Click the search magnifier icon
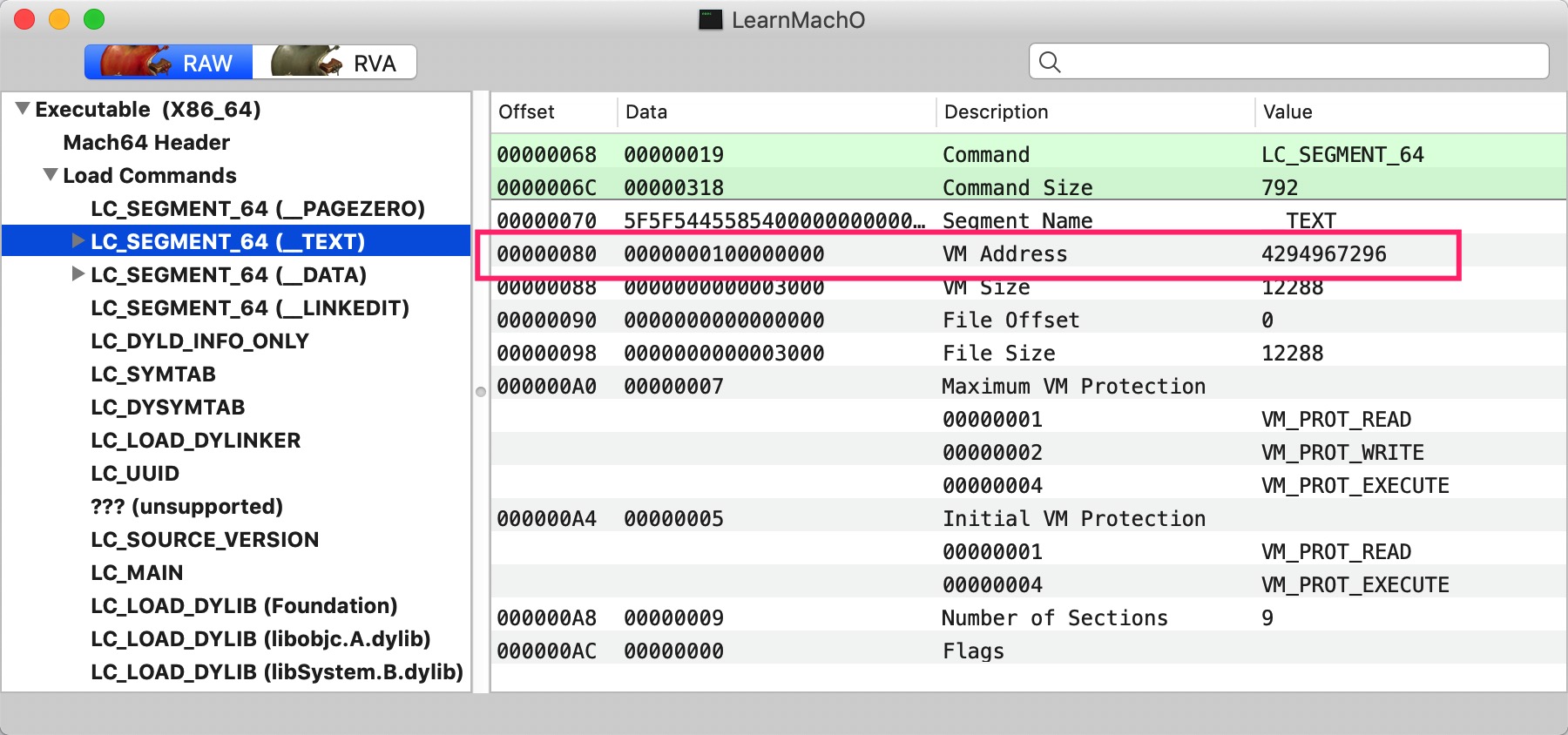 click(x=1050, y=62)
